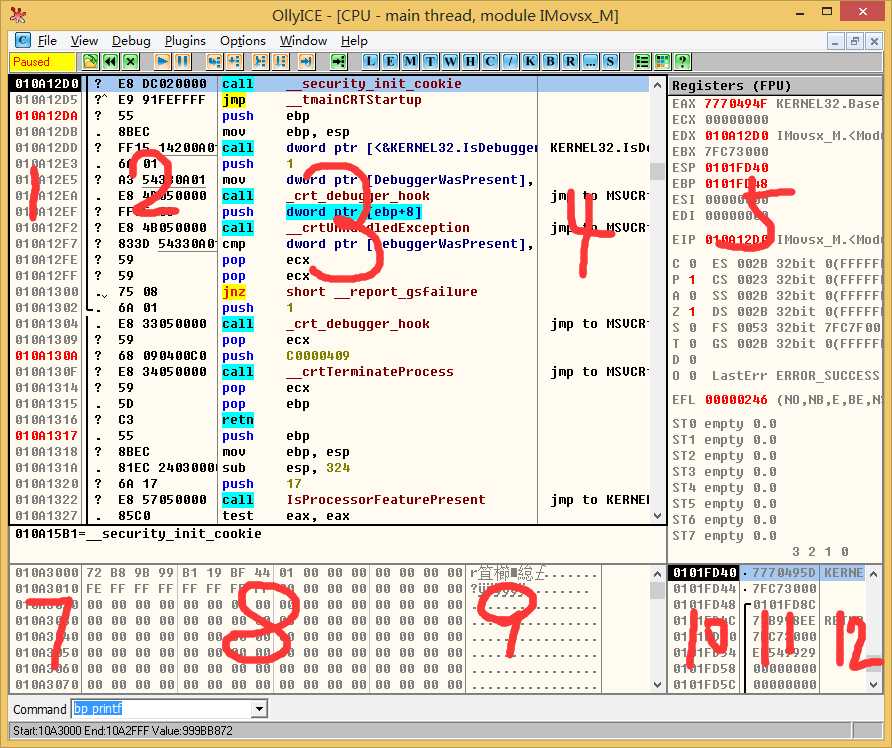The height and width of the screenshot is (748, 892).
Task: Close the debugged program with the X icon
Action: click(x=131, y=61)
